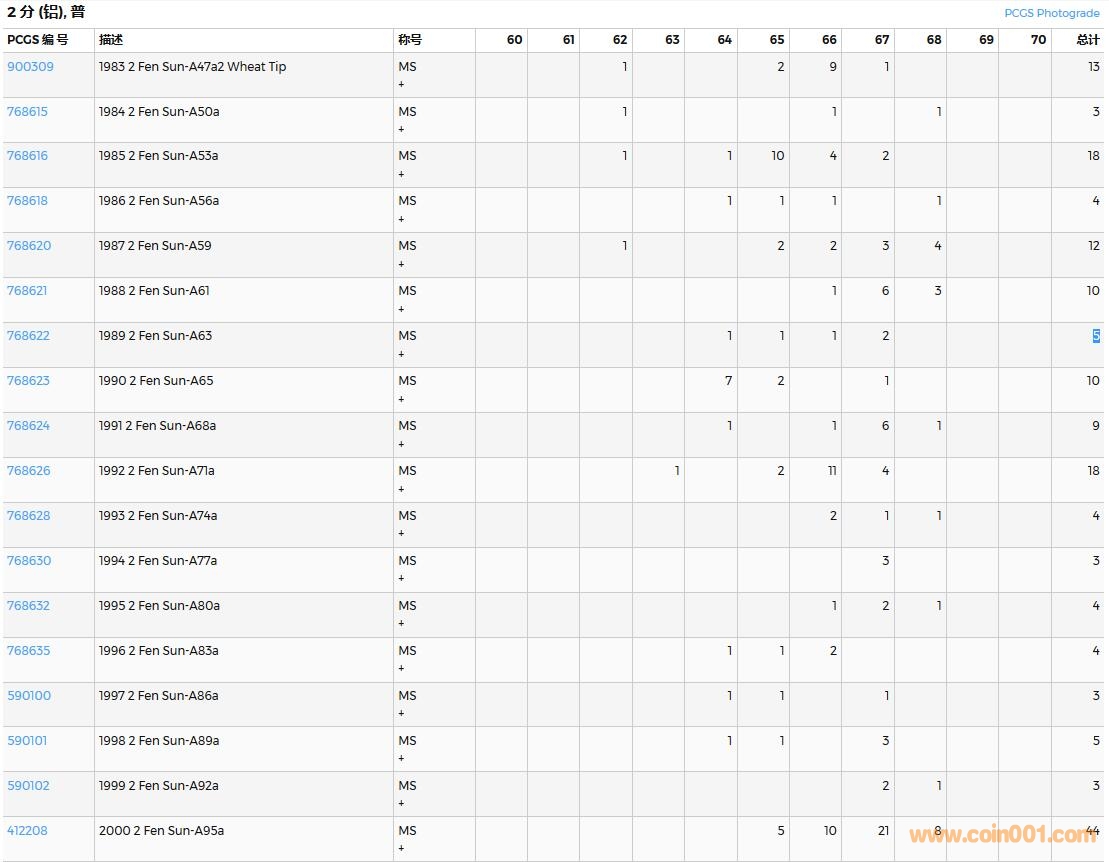The image size is (1109, 862).
Task: Click PCGS number 768615 link
Action: coord(27,112)
